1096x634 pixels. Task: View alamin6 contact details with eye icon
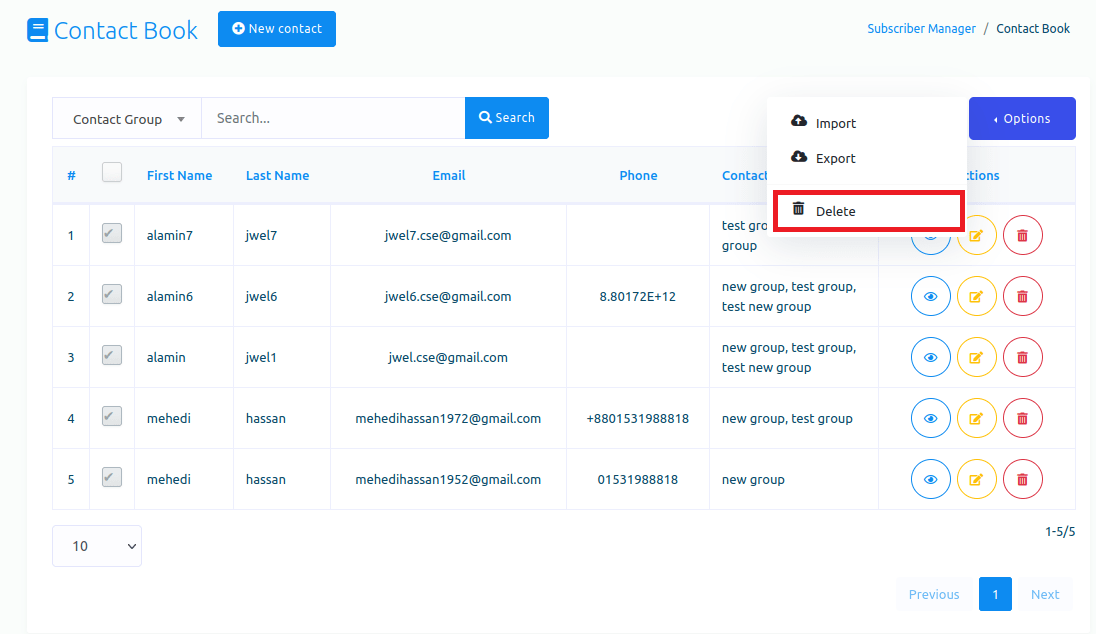(x=930, y=297)
